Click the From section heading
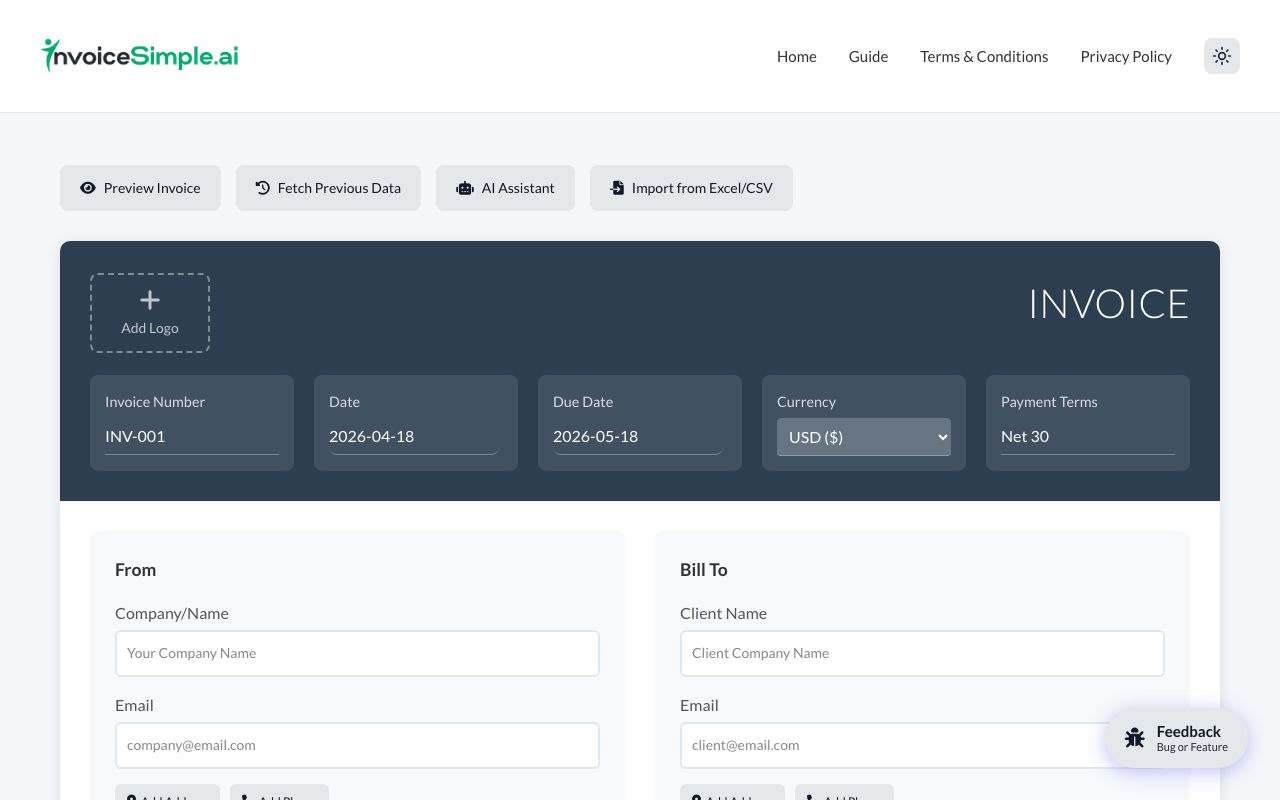 coord(136,570)
